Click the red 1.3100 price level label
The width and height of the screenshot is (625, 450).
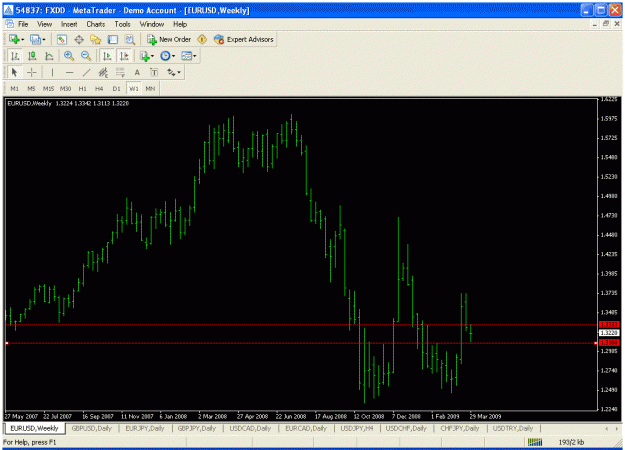point(609,343)
